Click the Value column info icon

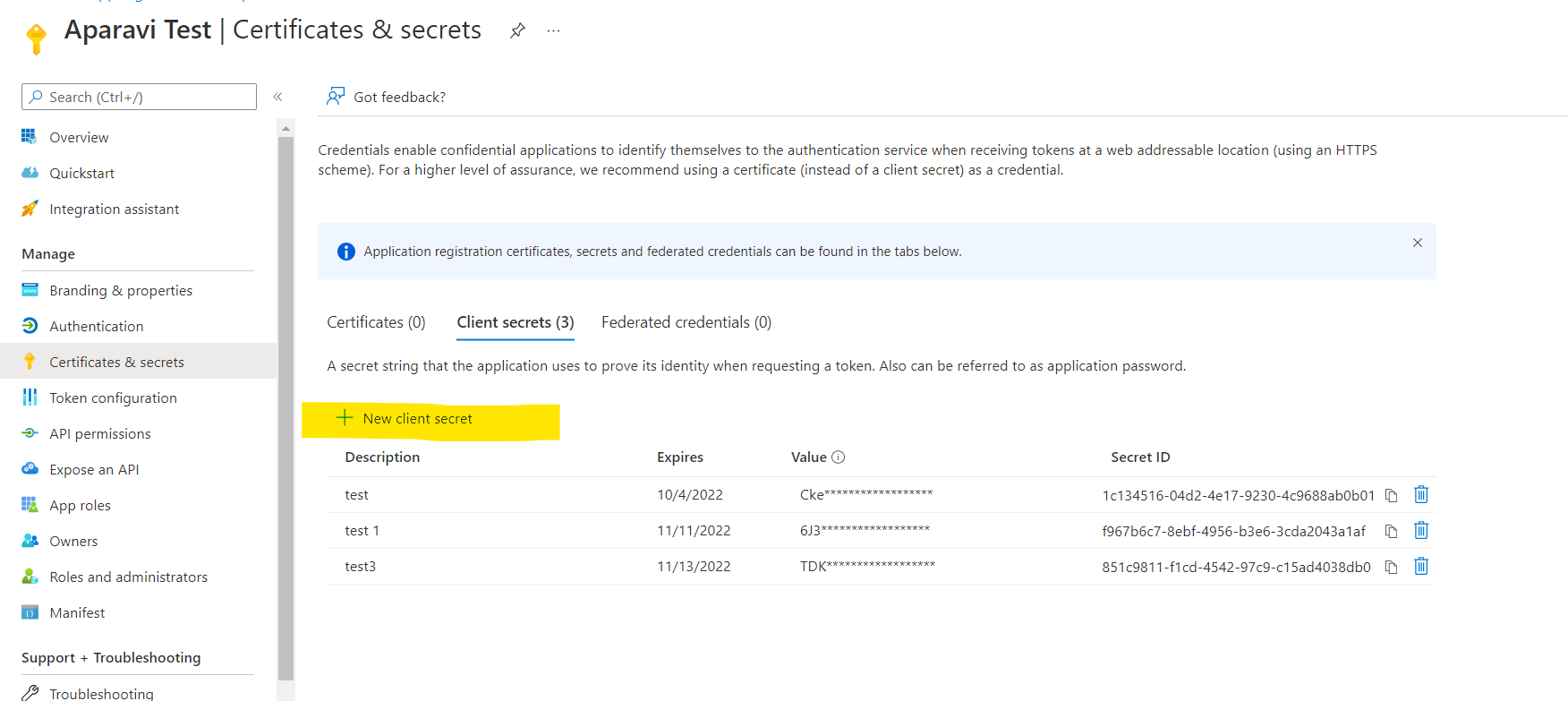[838, 457]
